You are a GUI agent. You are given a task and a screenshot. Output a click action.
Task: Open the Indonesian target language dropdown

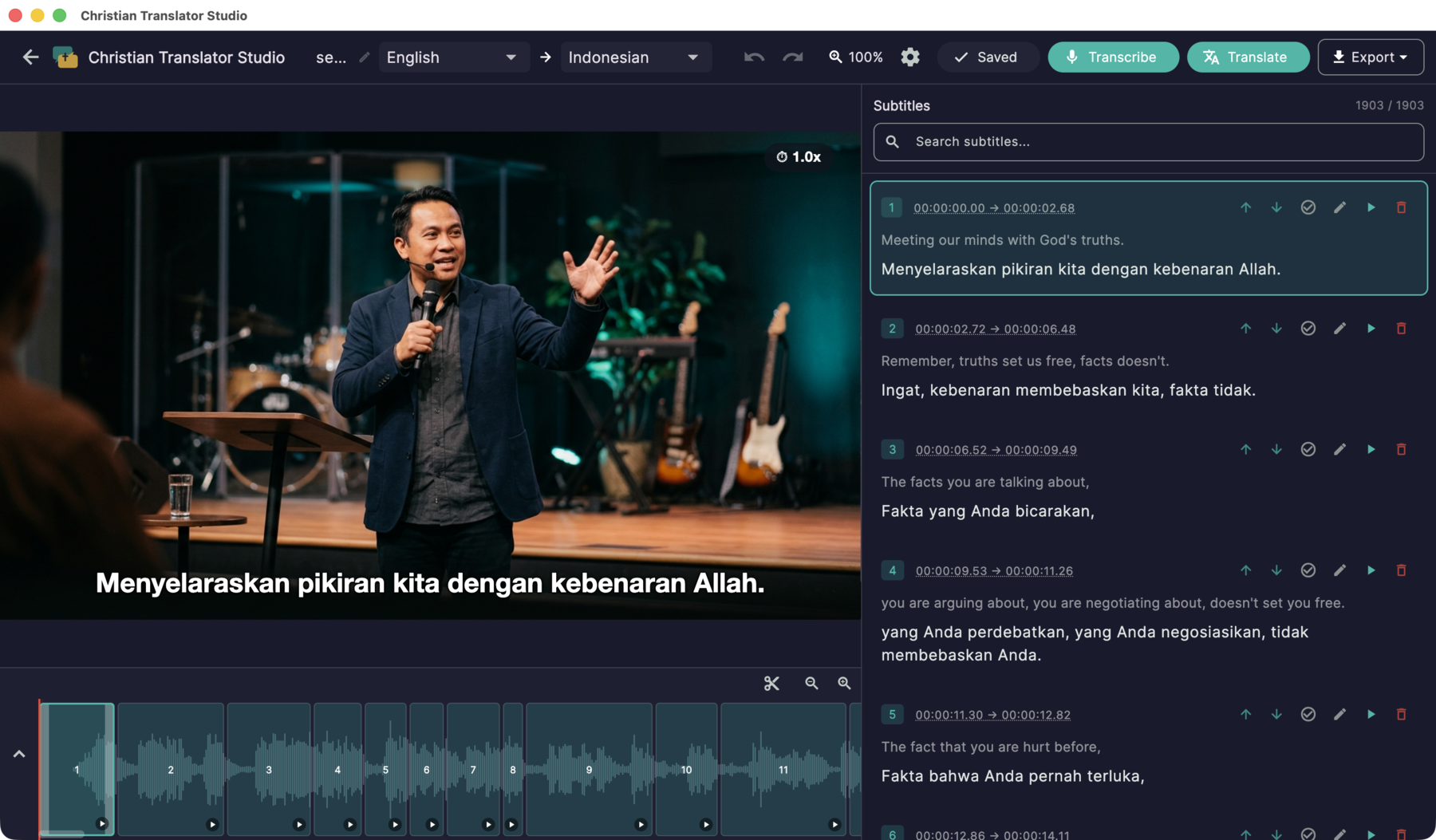(x=635, y=57)
